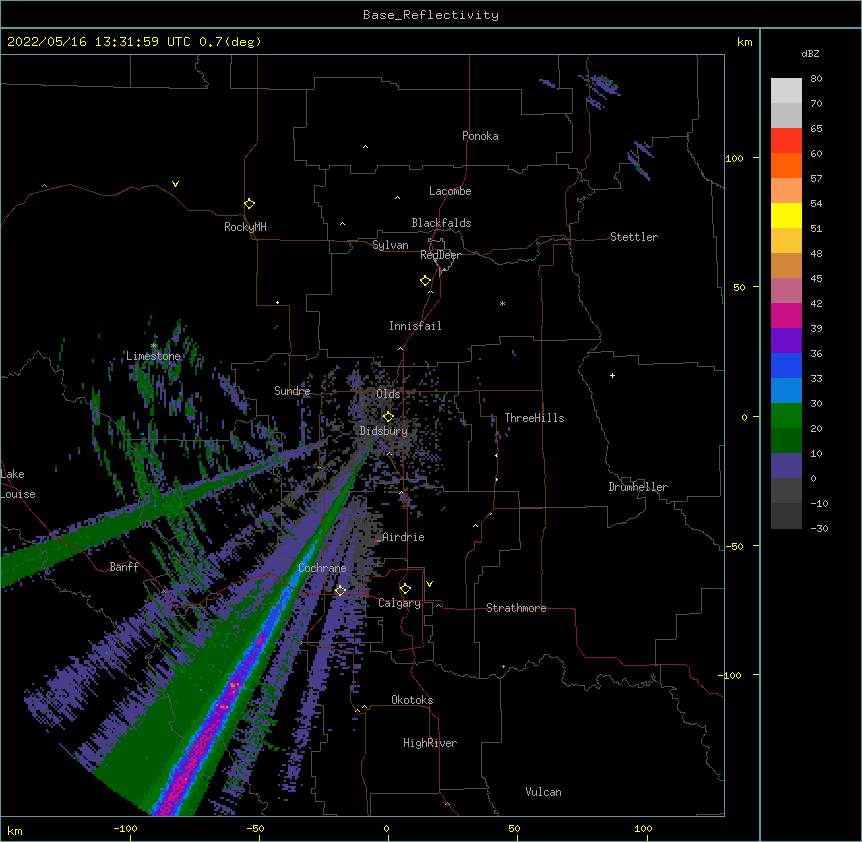Click the Didsbury town label
This screenshot has height=842, width=862.
[384, 431]
